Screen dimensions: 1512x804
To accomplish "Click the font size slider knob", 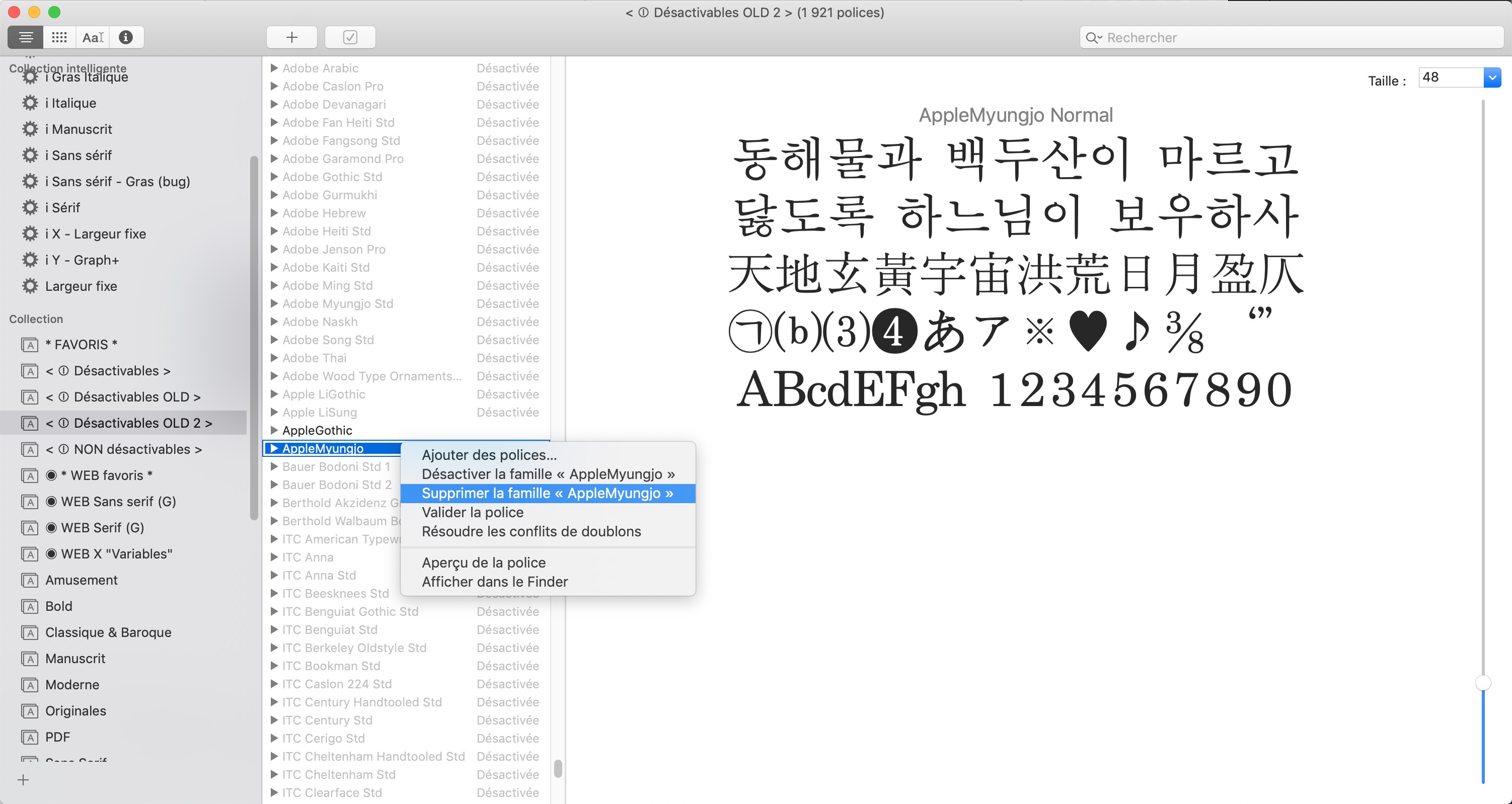I will pyautogui.click(x=1483, y=683).
